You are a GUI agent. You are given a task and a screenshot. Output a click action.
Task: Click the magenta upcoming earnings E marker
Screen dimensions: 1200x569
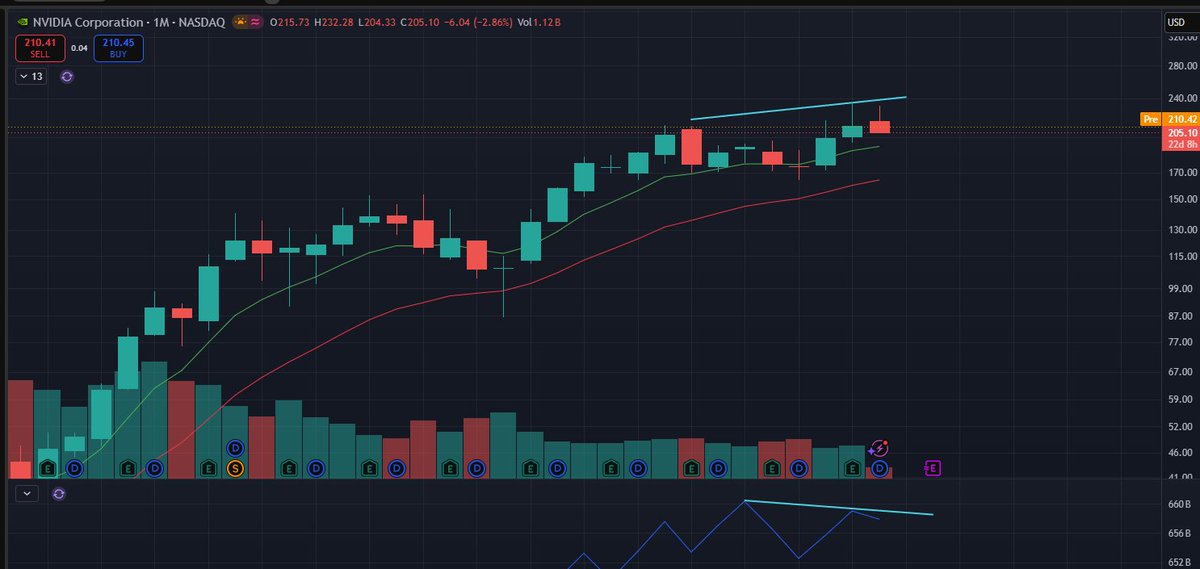pos(932,468)
